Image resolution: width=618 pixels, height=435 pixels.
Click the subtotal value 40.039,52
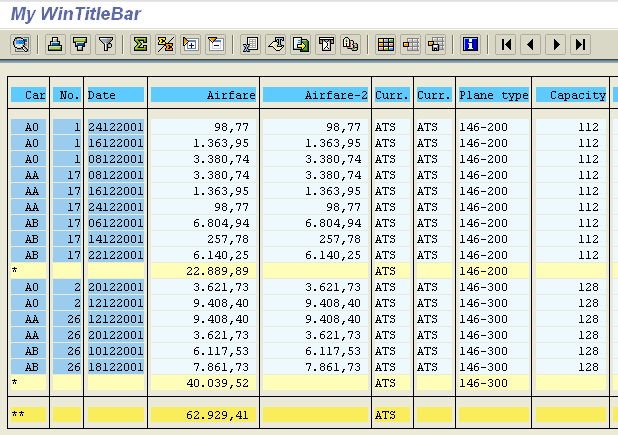coord(203,383)
